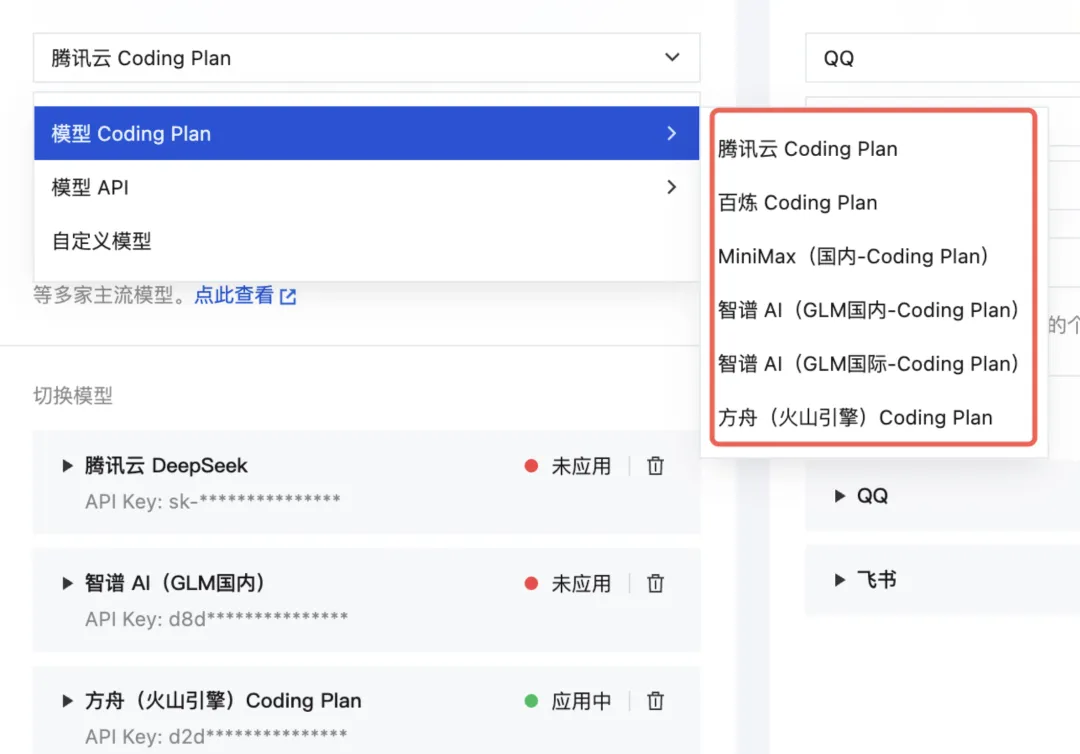Click the chevron on 模型 Coding Plan row
This screenshot has height=754, width=1080.
pos(672,134)
